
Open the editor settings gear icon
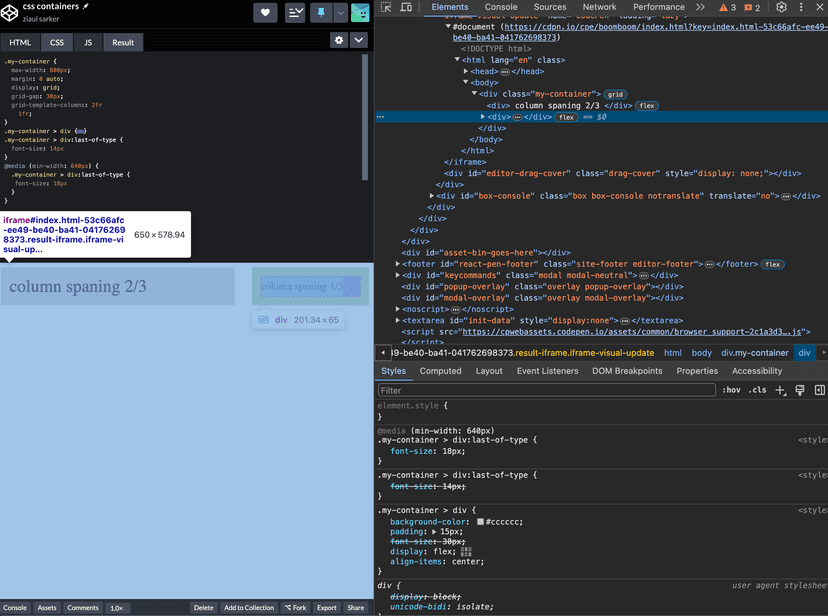(340, 41)
